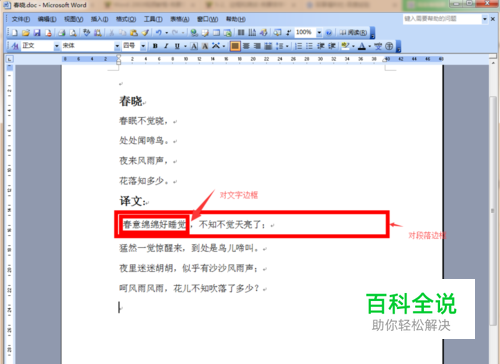Toggle the character border A button

[x=194, y=46]
